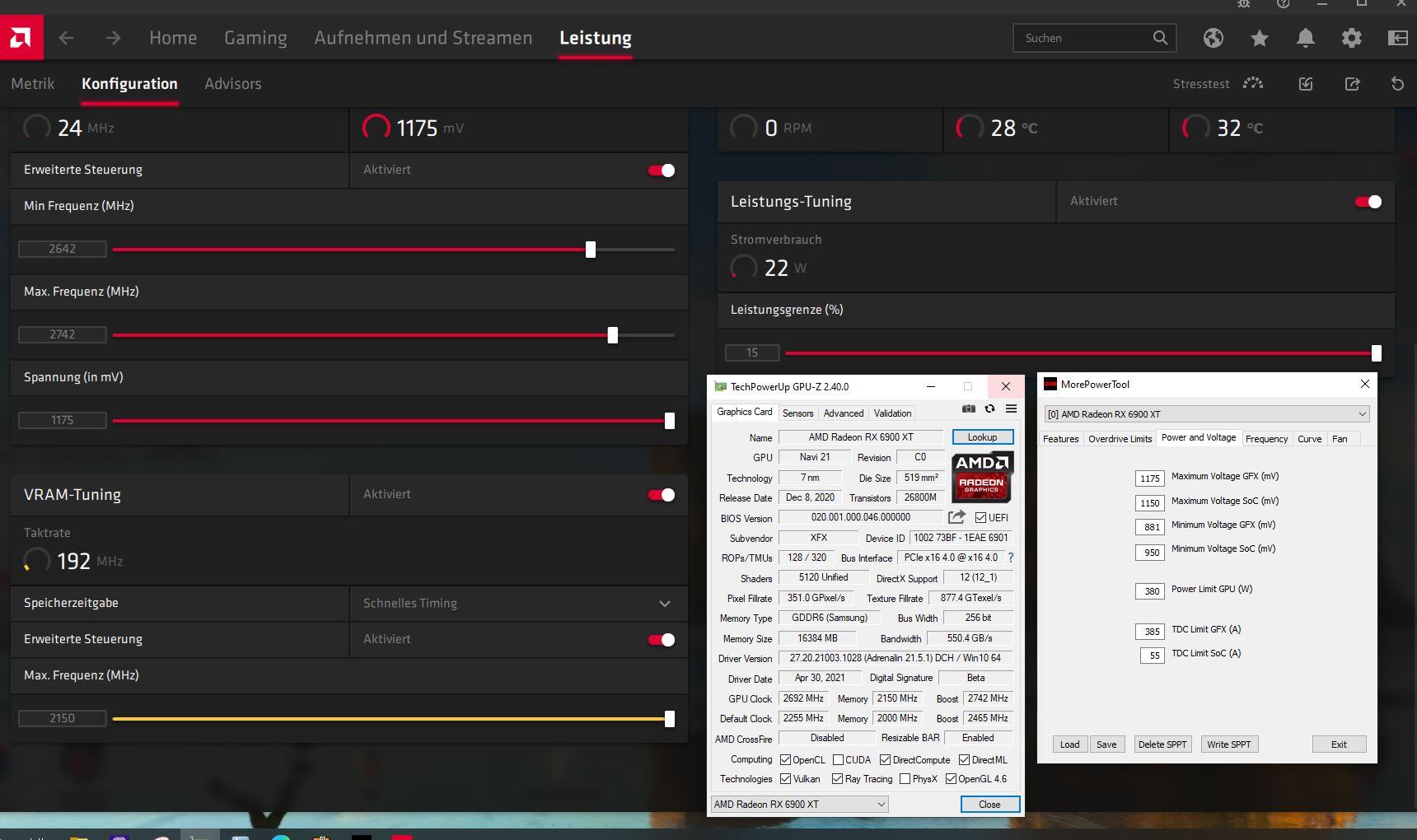Screen dimensions: 1417x840
Task: Click Save in MorePowerTool
Action: point(1106,744)
